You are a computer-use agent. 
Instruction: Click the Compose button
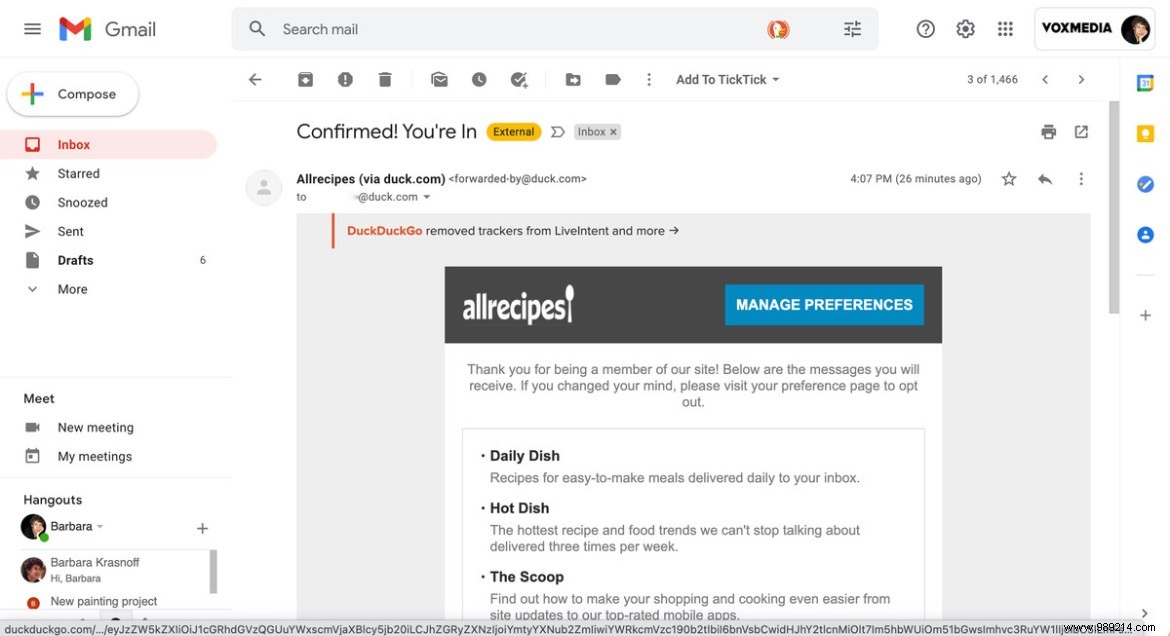pos(72,93)
